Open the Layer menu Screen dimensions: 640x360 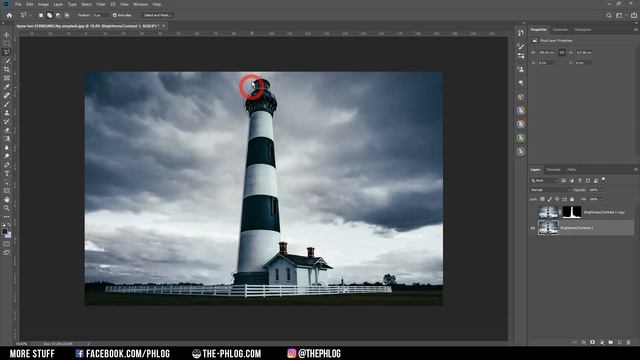click(58, 4)
